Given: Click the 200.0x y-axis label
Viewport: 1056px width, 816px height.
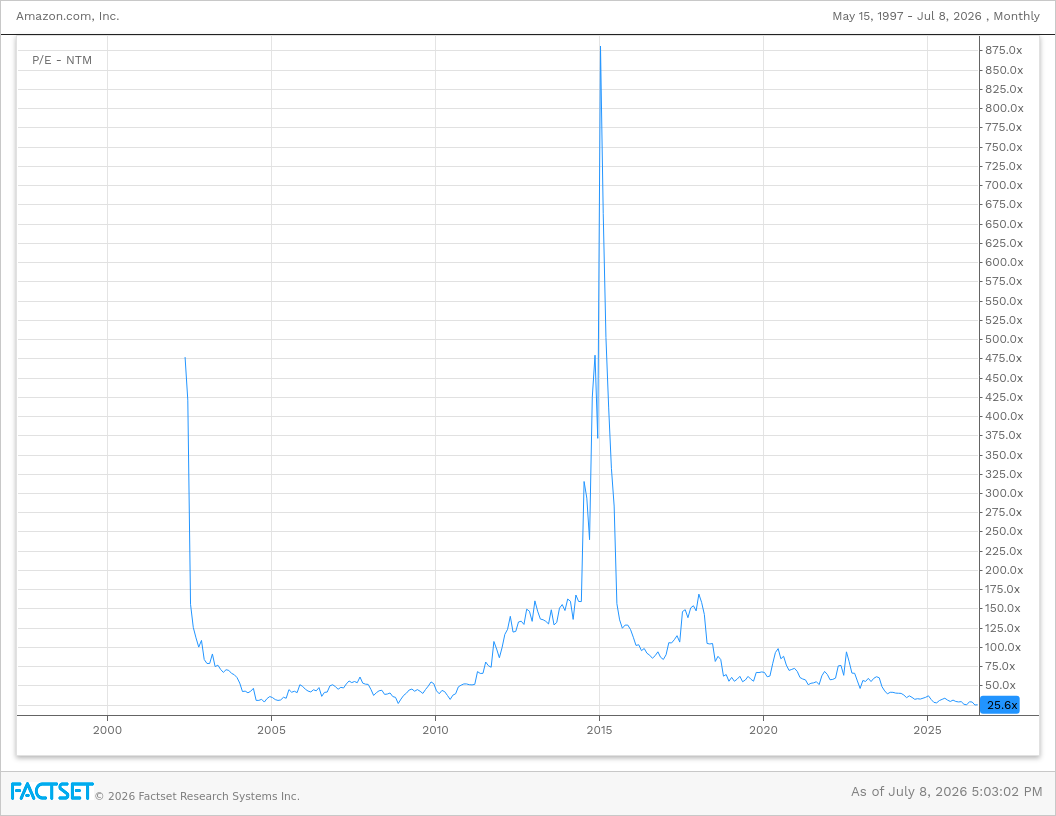Looking at the screenshot, I should pos(1004,570).
